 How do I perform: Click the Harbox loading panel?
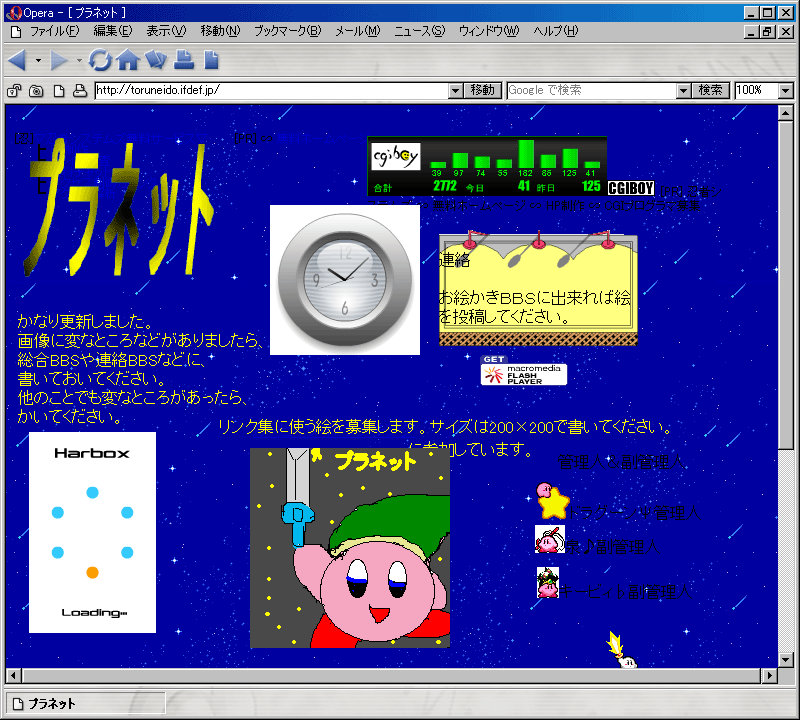(x=92, y=533)
